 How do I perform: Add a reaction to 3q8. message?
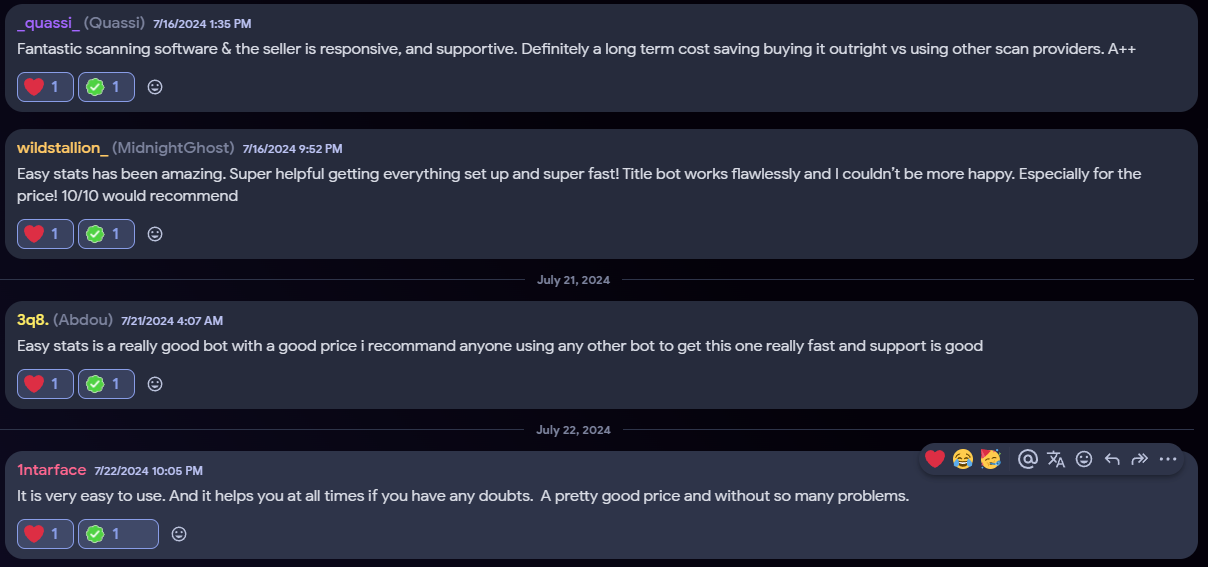pos(155,384)
